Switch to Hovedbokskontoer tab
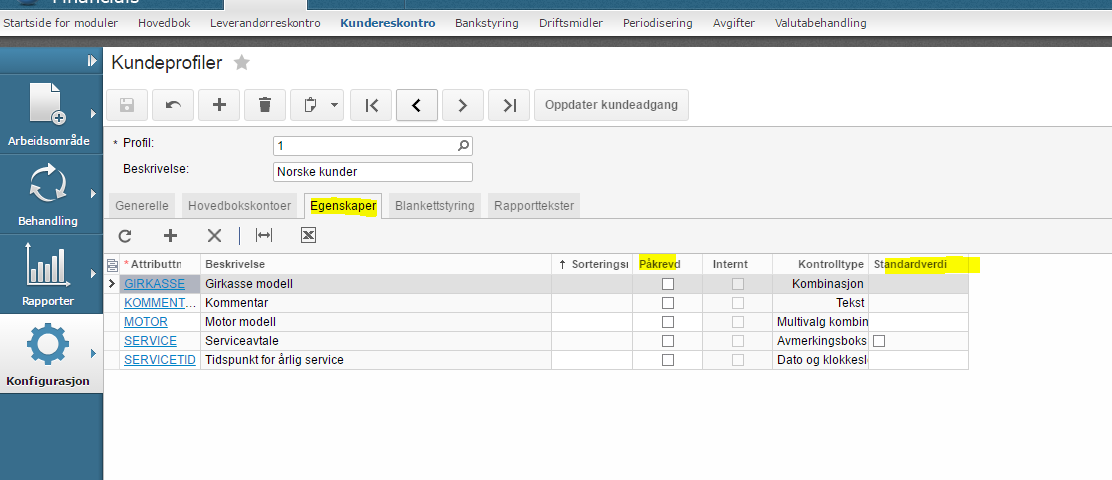 click(240, 206)
